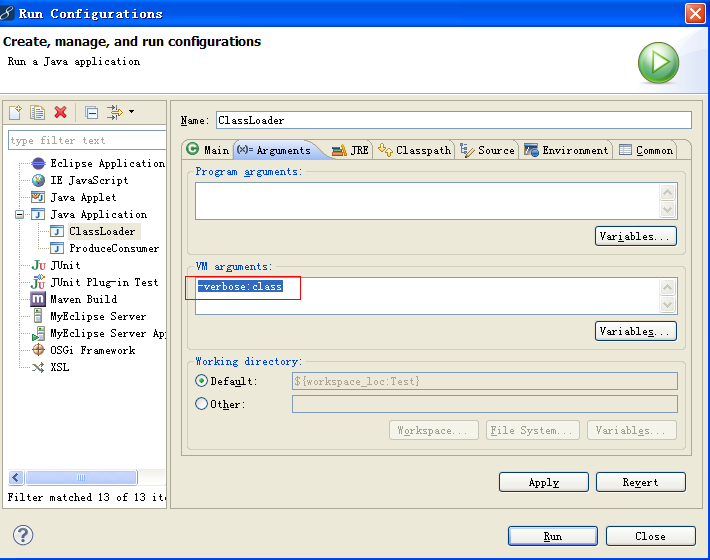This screenshot has width=710, height=560.
Task: Click the MyEclipse Server icon
Action: point(38,316)
